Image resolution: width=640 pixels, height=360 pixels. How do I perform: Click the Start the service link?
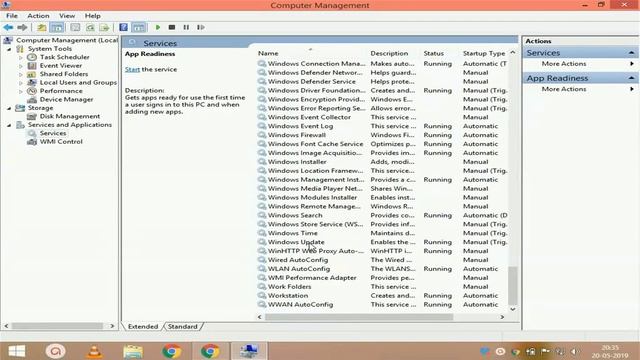click(132, 69)
